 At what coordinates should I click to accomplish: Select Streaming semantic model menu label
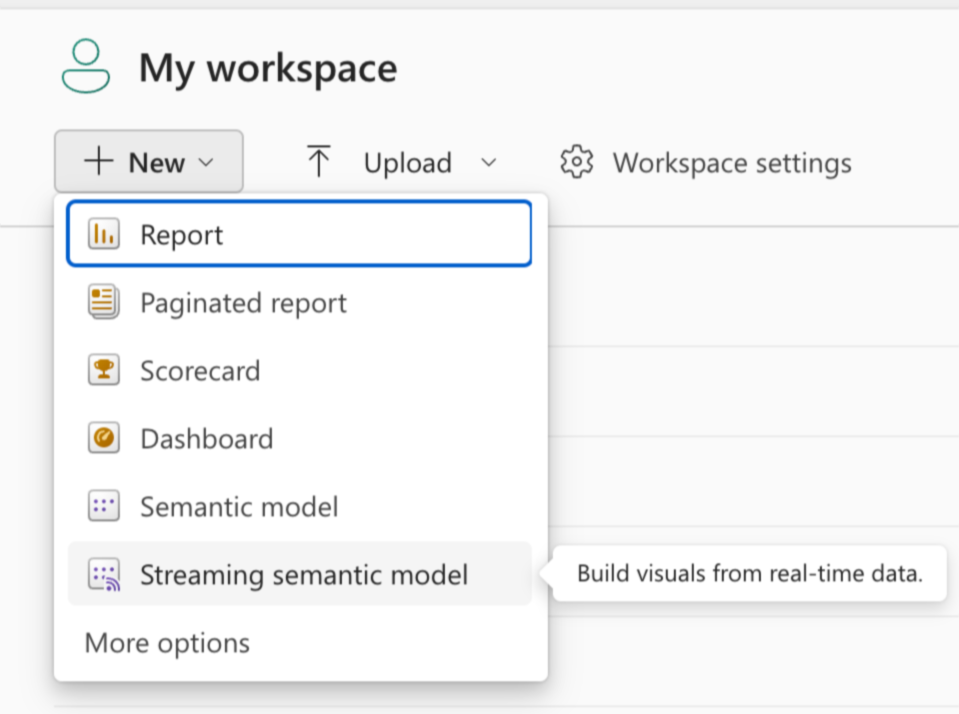[304, 575]
